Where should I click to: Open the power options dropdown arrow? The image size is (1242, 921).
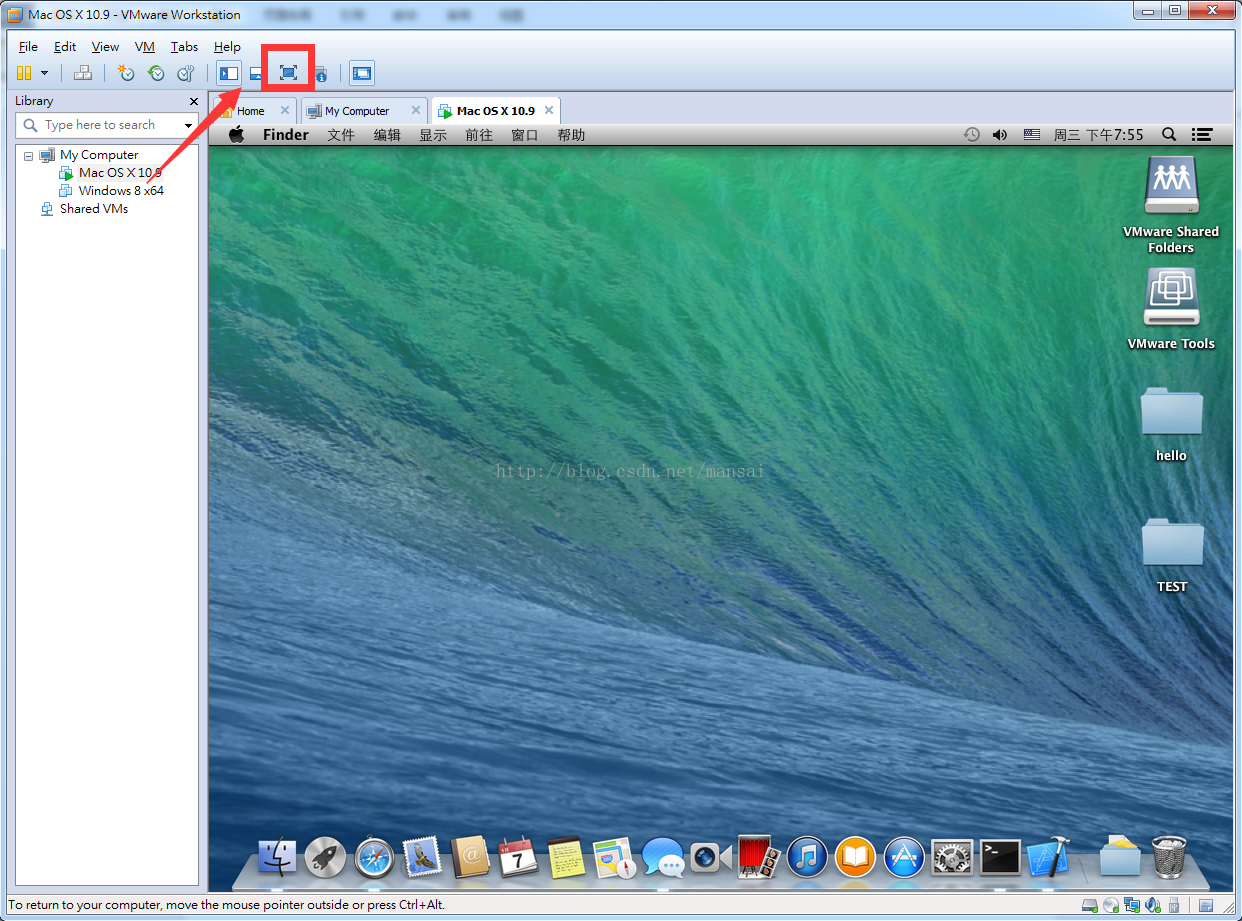44,73
